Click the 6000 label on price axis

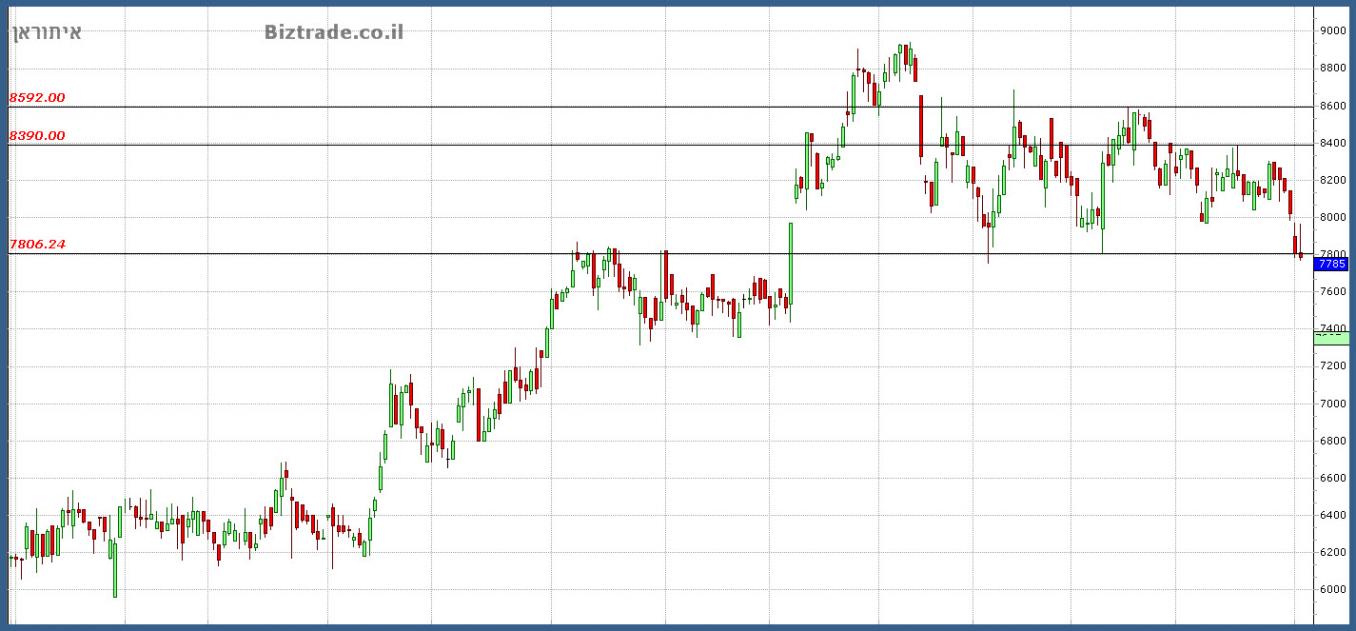tap(1332, 590)
